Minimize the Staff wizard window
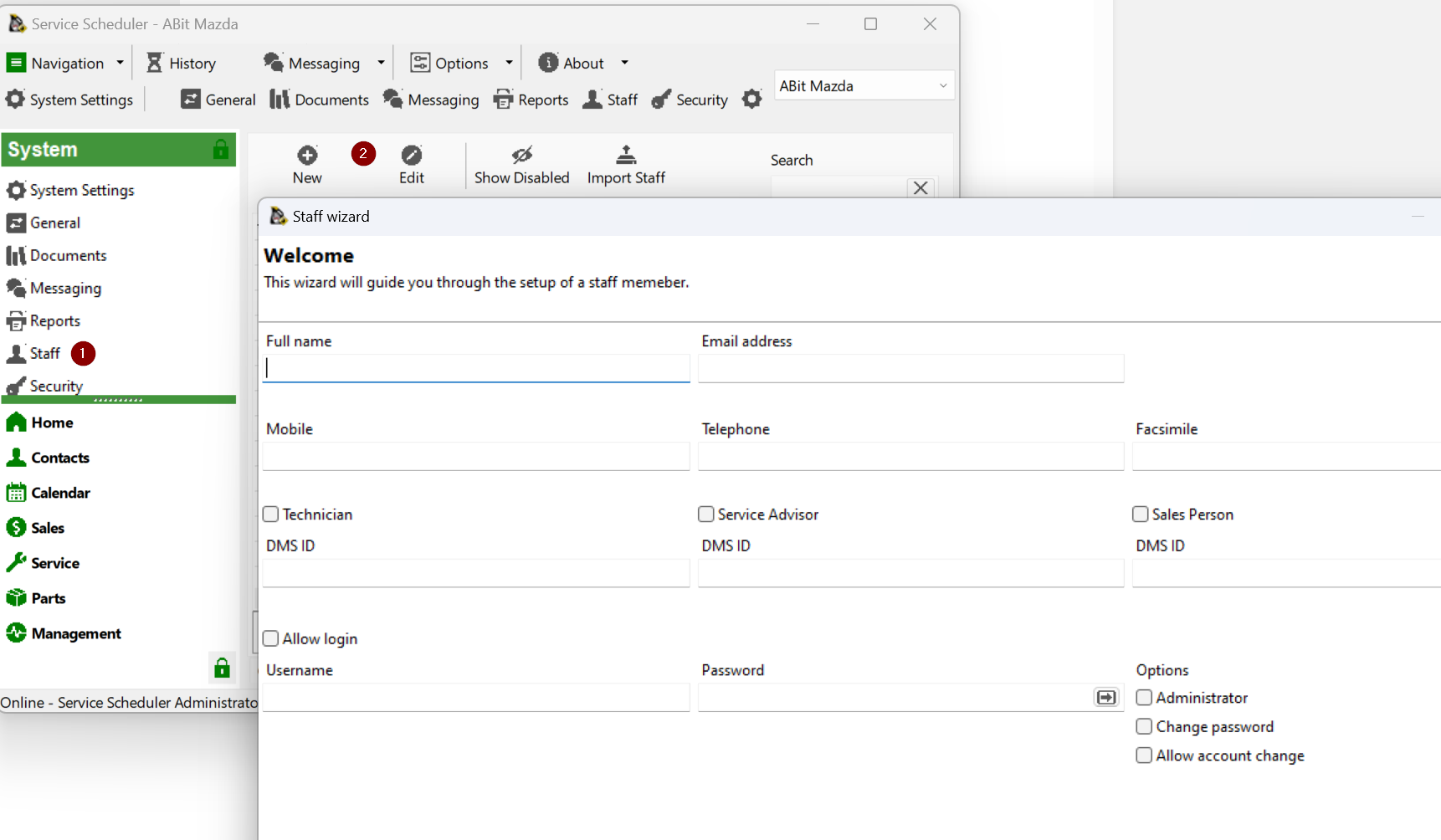Image resolution: width=1441 pixels, height=840 pixels. tap(1418, 217)
